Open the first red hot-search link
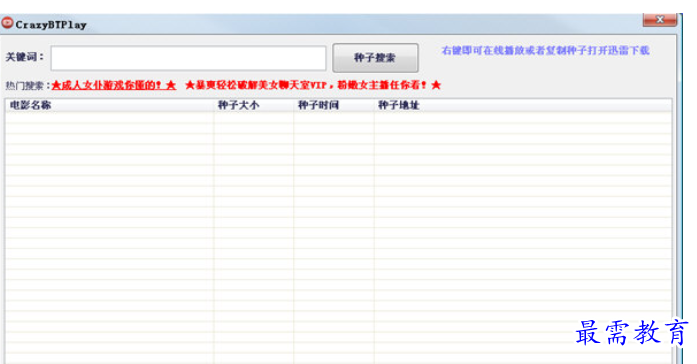Screen dimensions: 697x364 coord(114,85)
